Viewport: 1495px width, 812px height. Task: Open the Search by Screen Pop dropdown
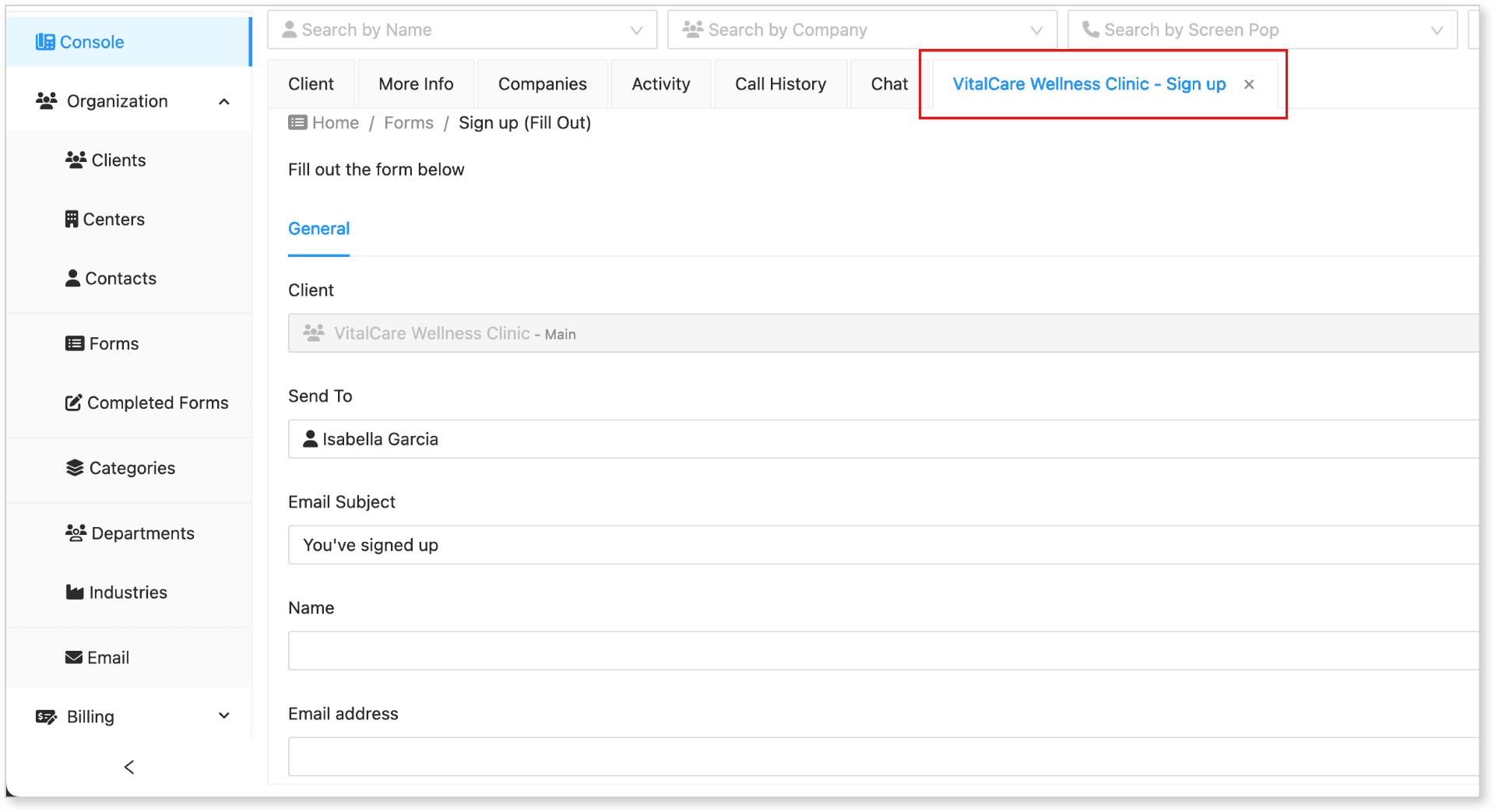(1263, 30)
